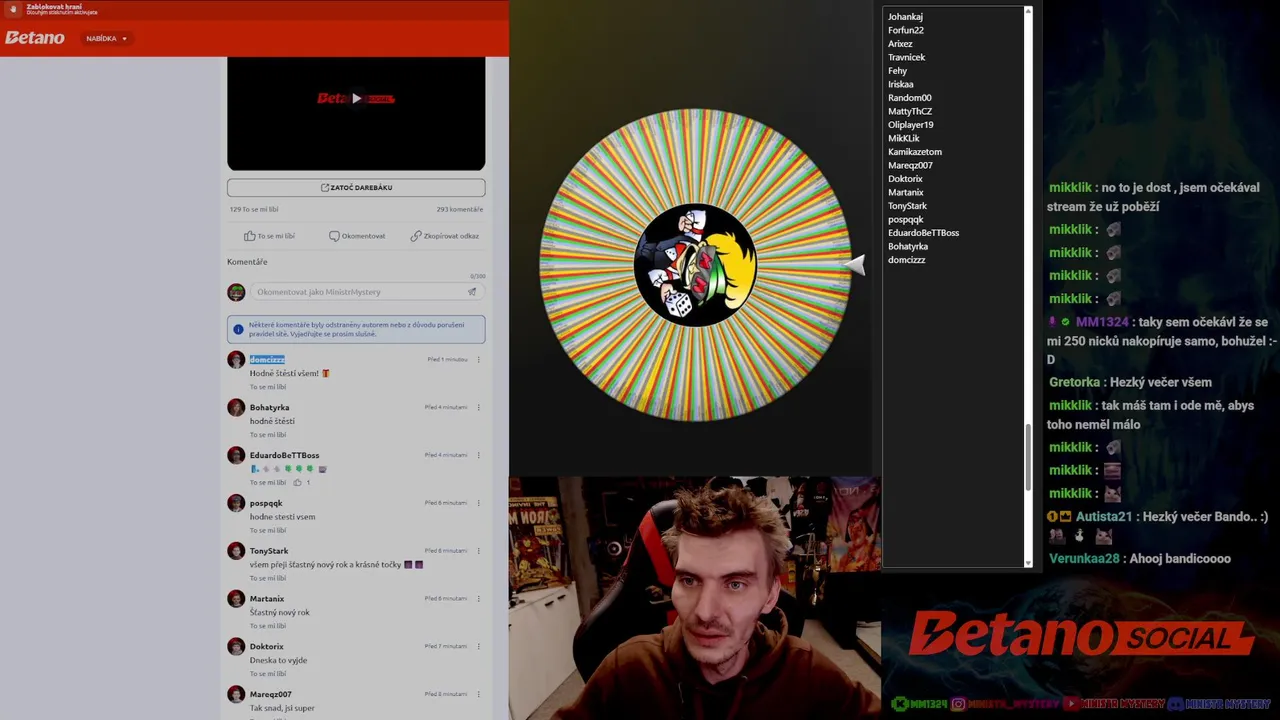Click the Gretorka username in chat
The image size is (1280, 720).
(x=1076, y=382)
